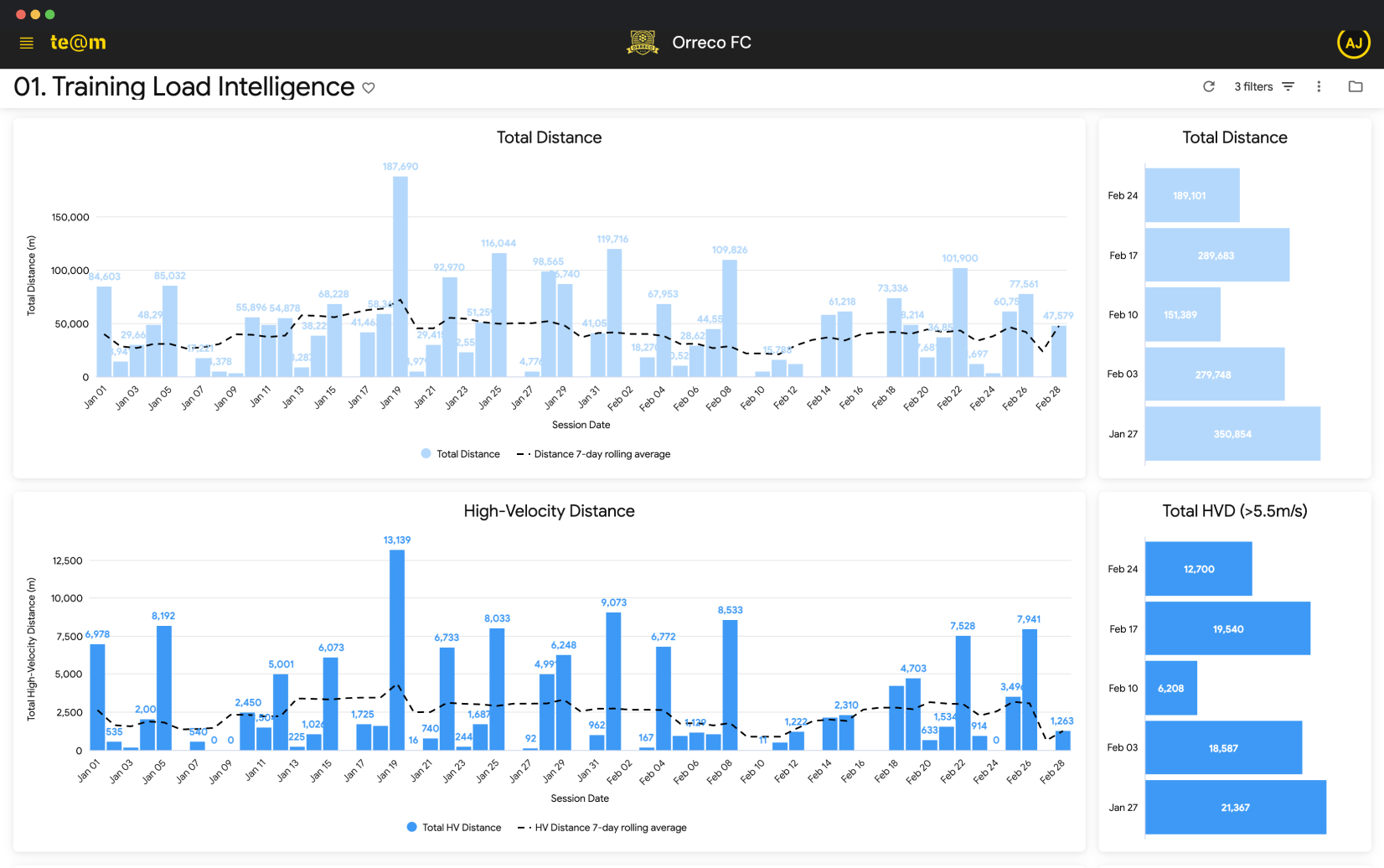
Task: Toggle the Total Distance legend item
Action: point(459,453)
